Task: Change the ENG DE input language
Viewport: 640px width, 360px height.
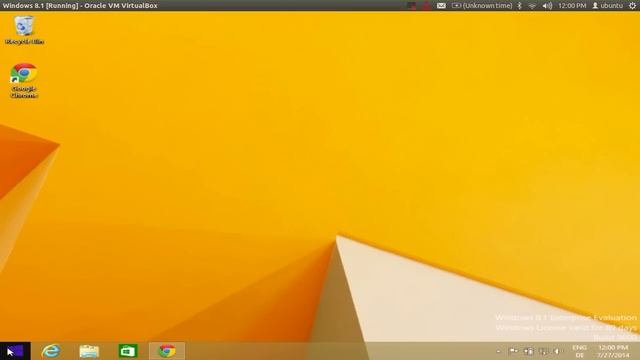Action: pos(580,351)
